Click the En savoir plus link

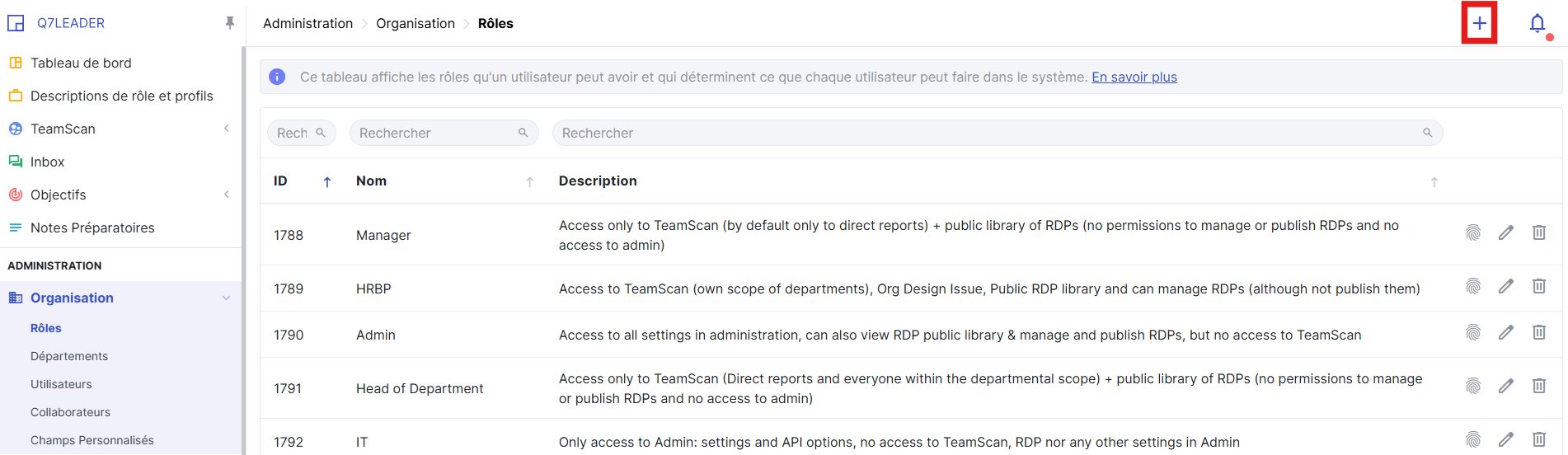[1134, 77]
